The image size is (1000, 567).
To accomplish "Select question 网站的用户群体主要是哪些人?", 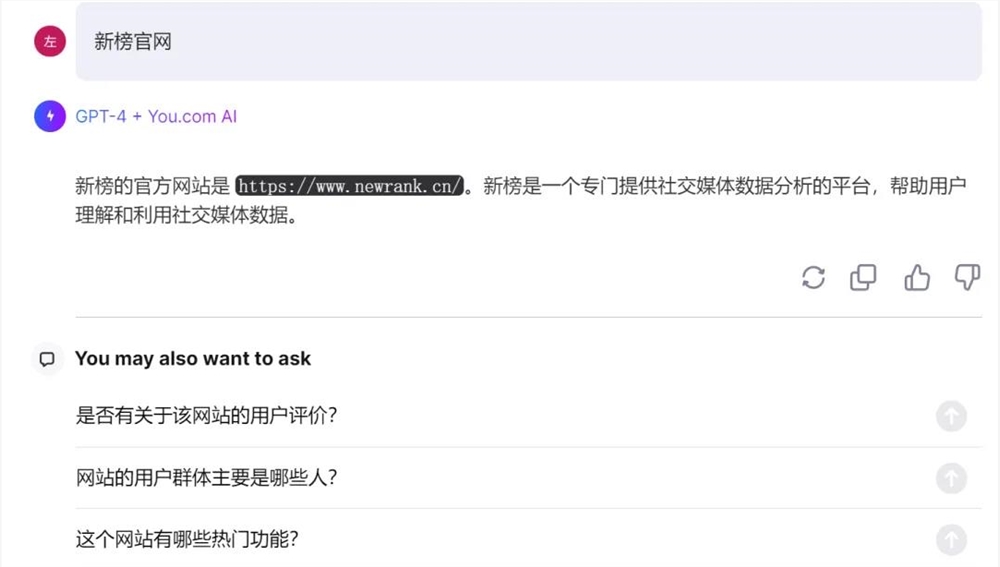I will 206,478.
